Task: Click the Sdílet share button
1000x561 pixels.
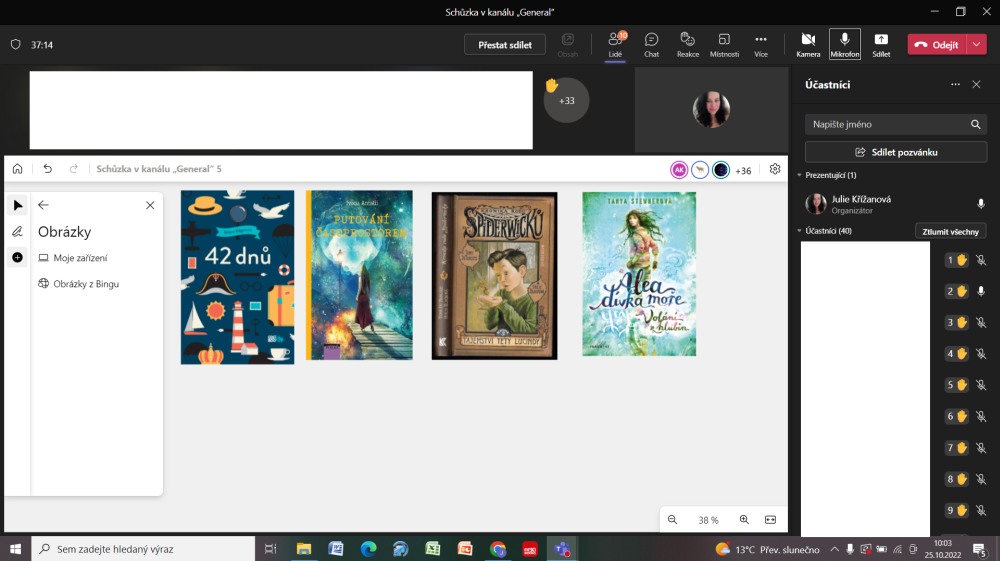Action: click(881, 45)
